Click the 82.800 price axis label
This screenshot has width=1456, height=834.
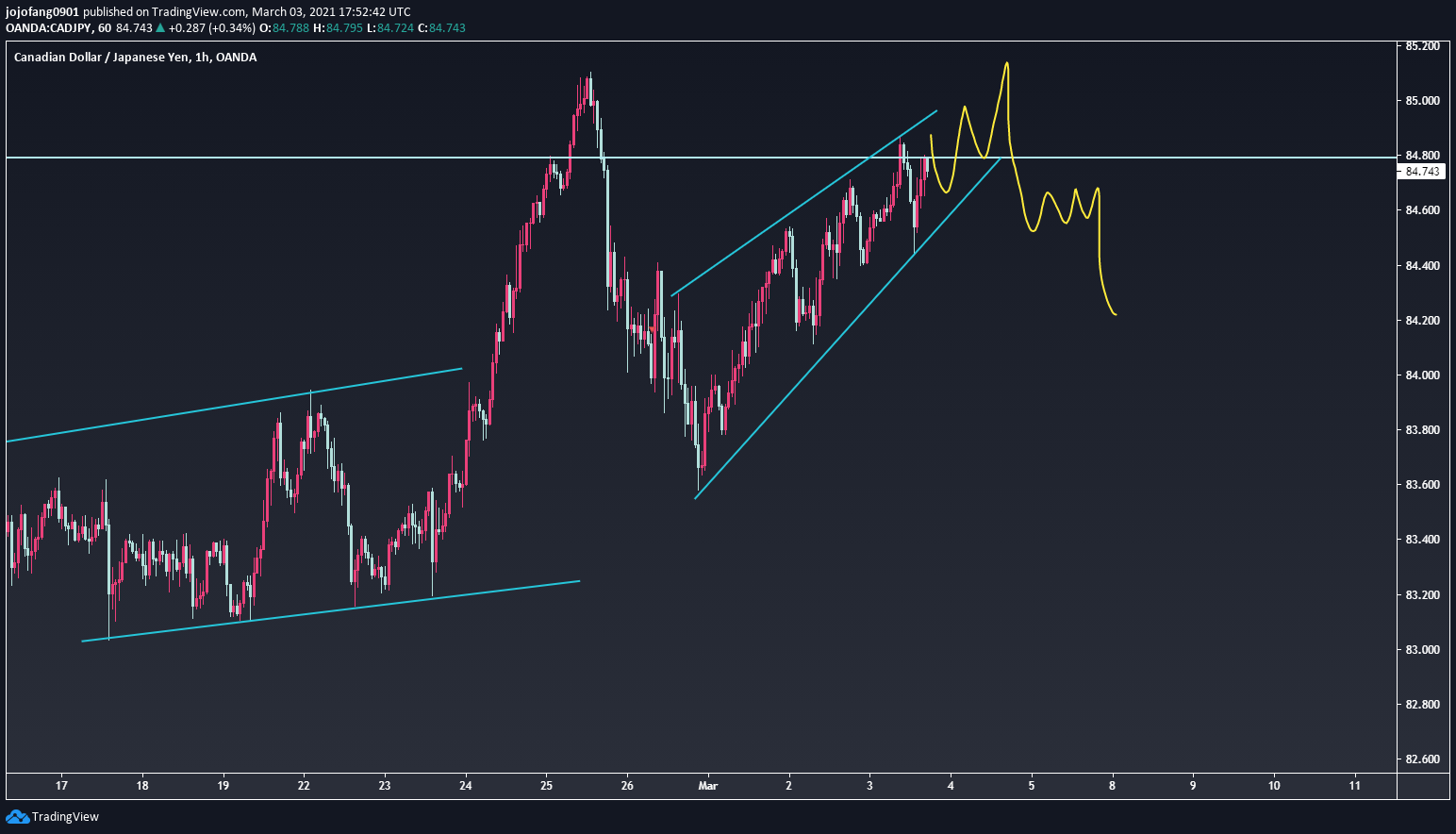pos(1422,705)
